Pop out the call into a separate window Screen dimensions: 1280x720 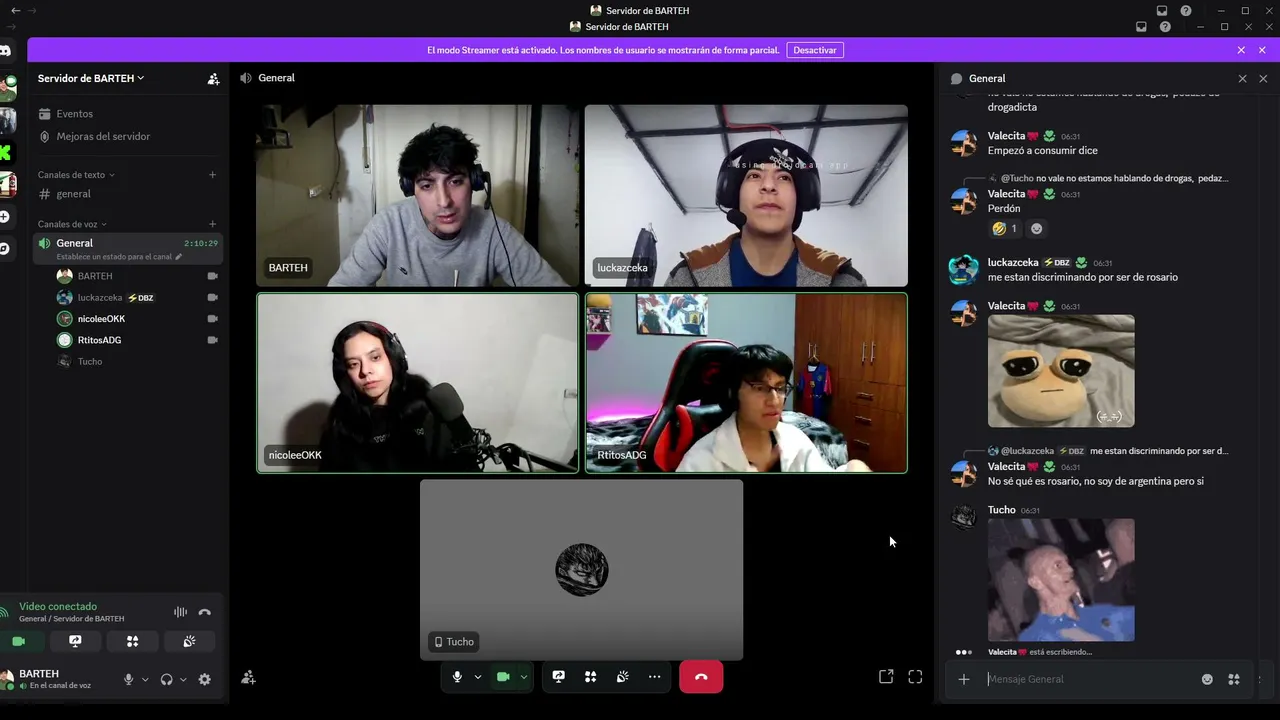point(886,677)
